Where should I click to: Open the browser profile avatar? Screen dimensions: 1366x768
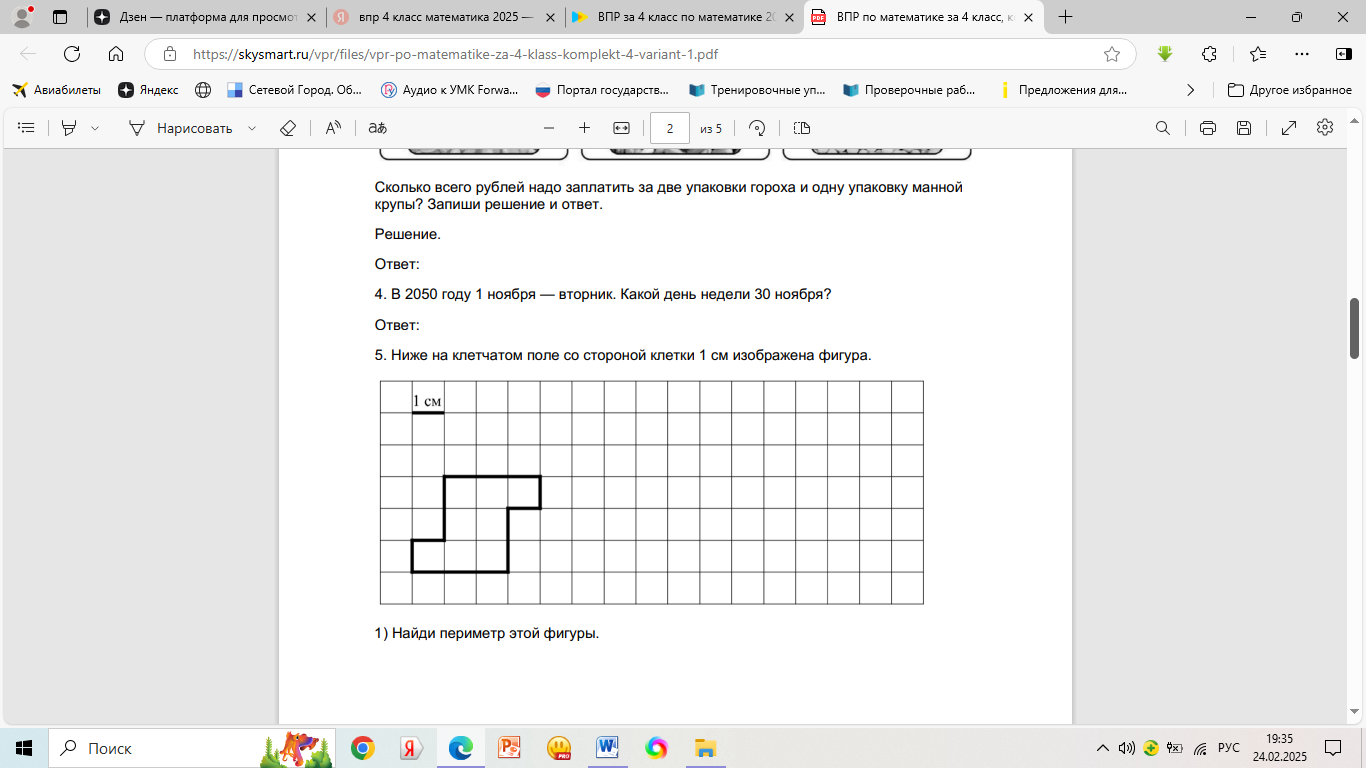(x=22, y=17)
